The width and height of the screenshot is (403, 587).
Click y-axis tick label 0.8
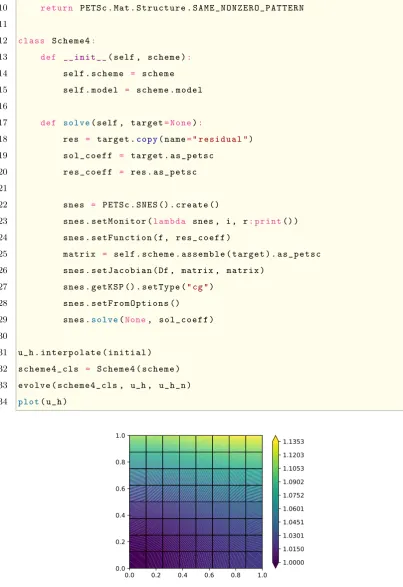(120, 462)
